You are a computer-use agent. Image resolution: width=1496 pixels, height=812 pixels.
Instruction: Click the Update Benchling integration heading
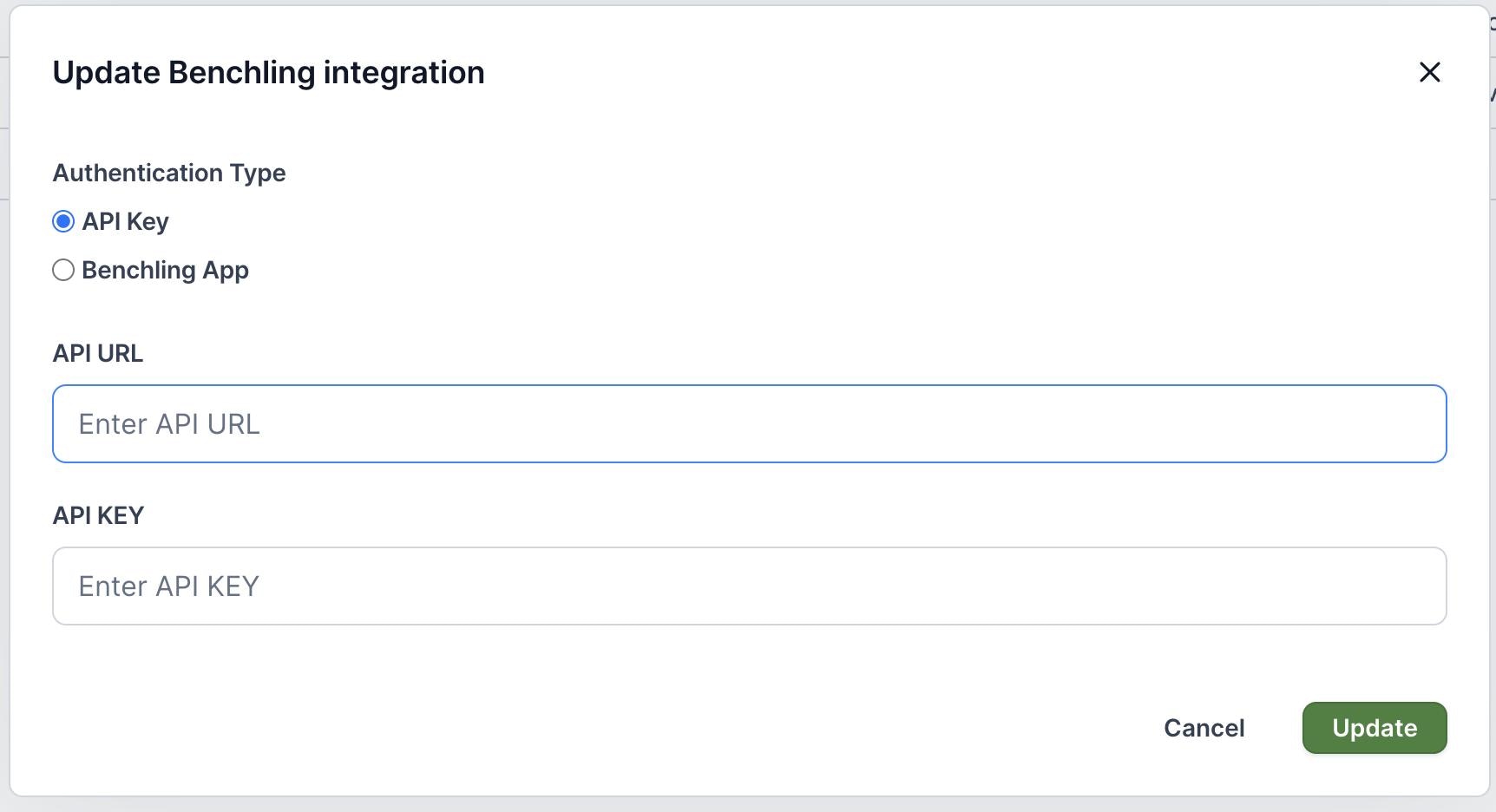pyautogui.click(x=268, y=73)
